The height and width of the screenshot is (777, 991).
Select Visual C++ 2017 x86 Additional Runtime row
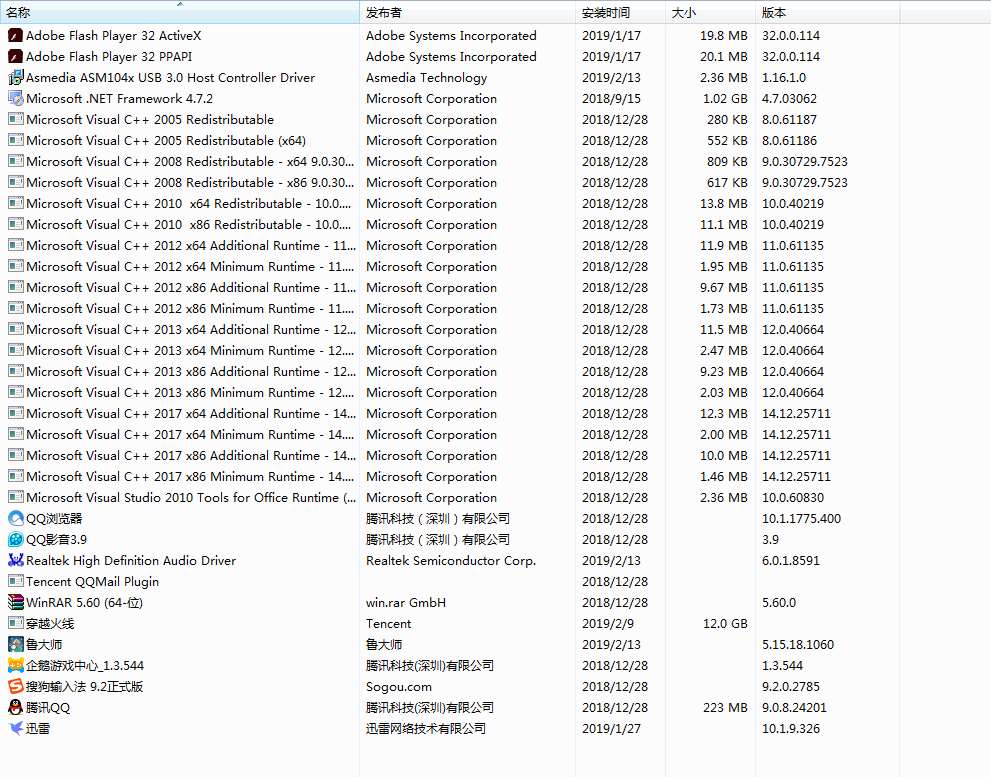pos(450,456)
